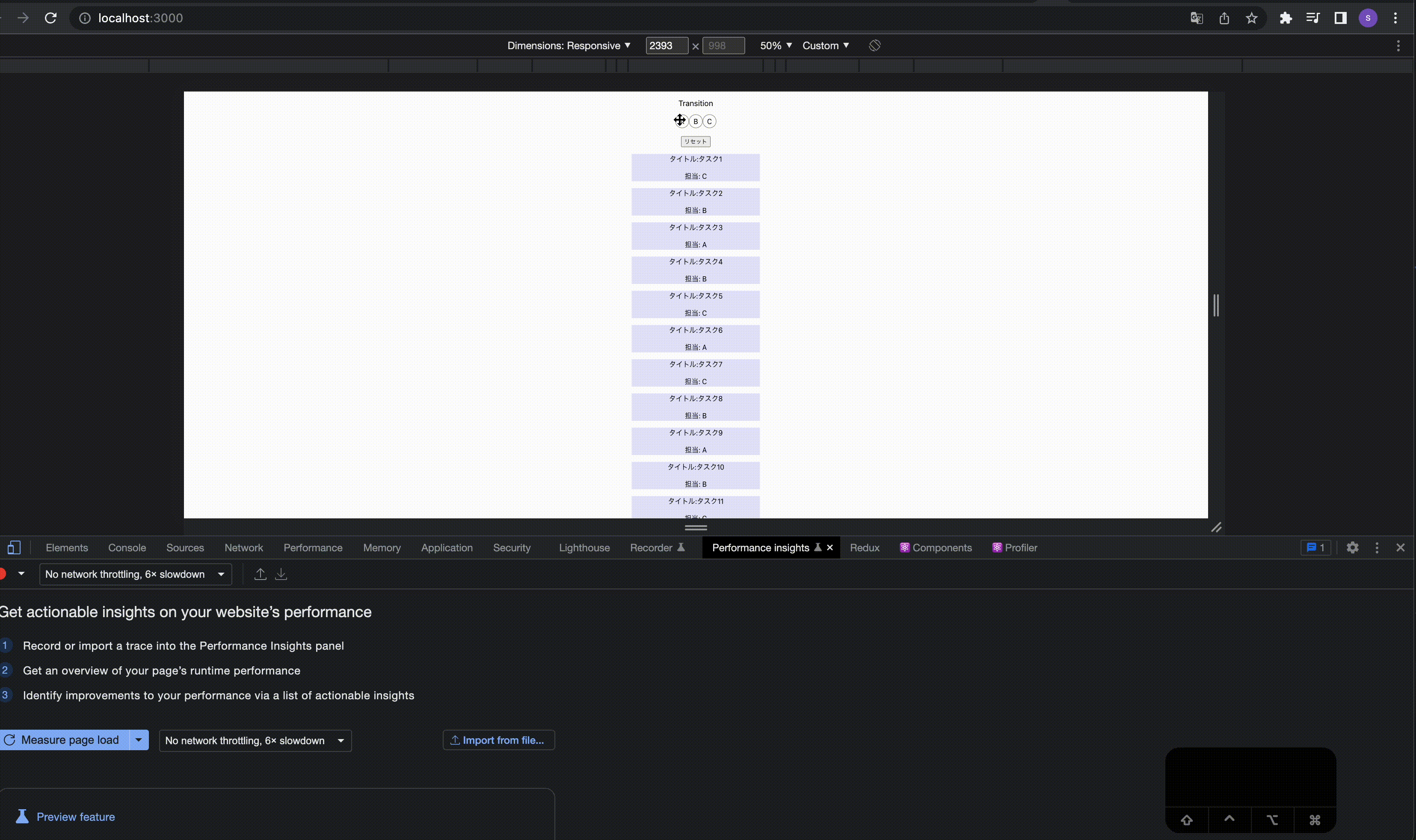
Task: Open the Dimensions Responsive dropdown
Action: tap(569, 45)
